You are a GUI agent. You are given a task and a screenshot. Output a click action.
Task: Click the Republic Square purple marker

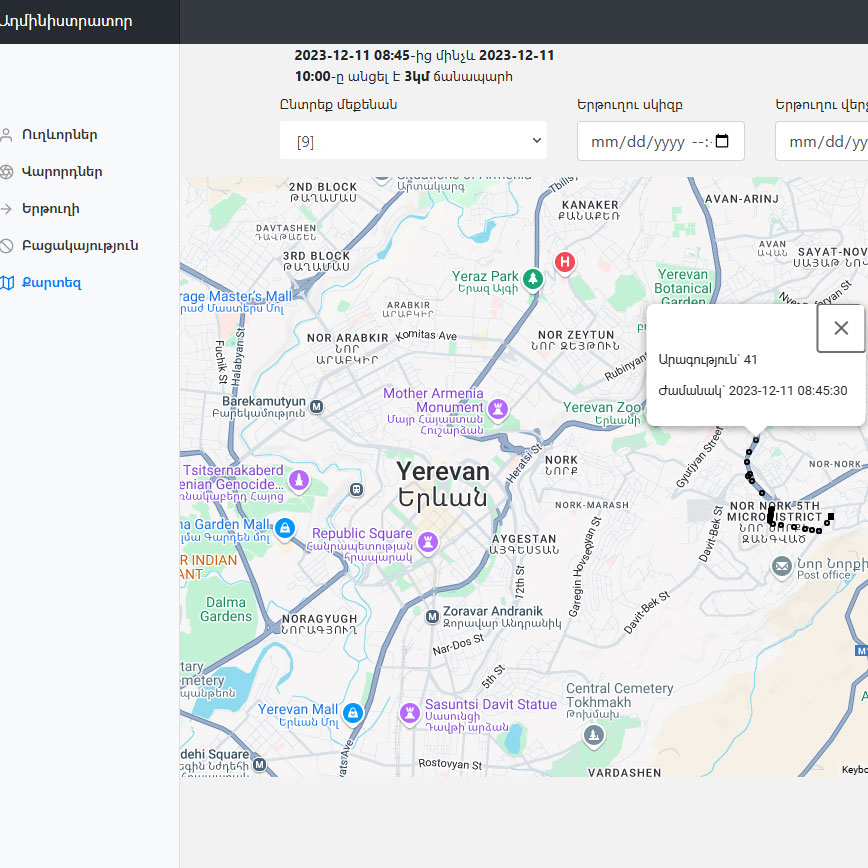(428, 541)
